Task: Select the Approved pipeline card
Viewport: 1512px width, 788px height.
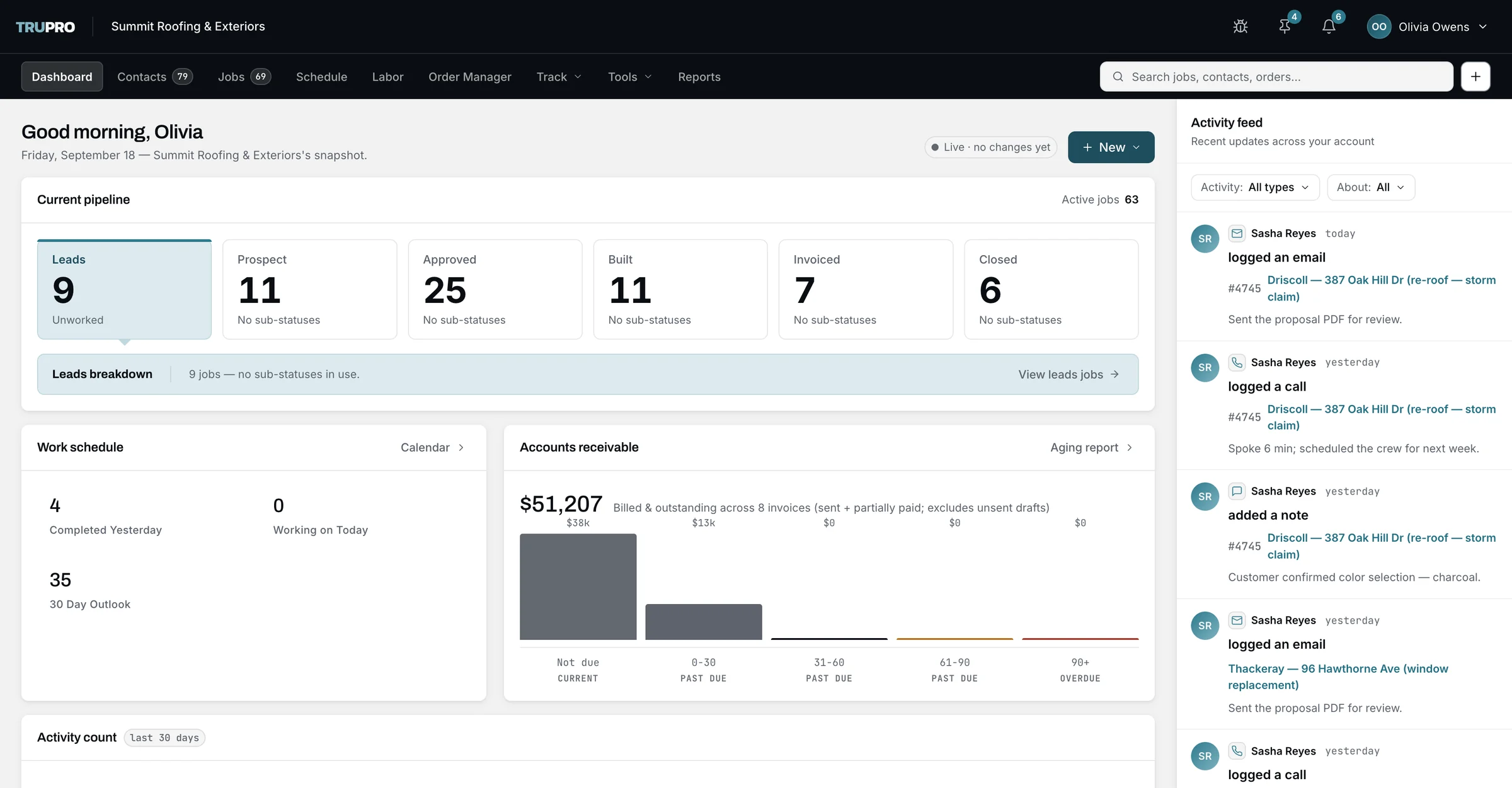Action: [x=495, y=289]
